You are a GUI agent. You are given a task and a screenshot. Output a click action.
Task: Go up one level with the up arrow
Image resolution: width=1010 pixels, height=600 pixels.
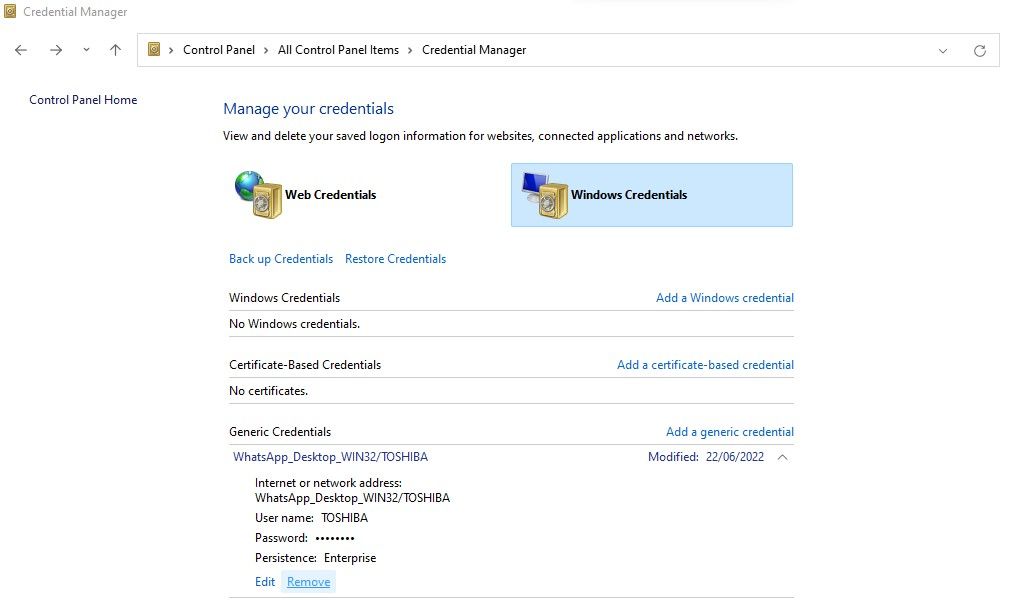(x=115, y=49)
